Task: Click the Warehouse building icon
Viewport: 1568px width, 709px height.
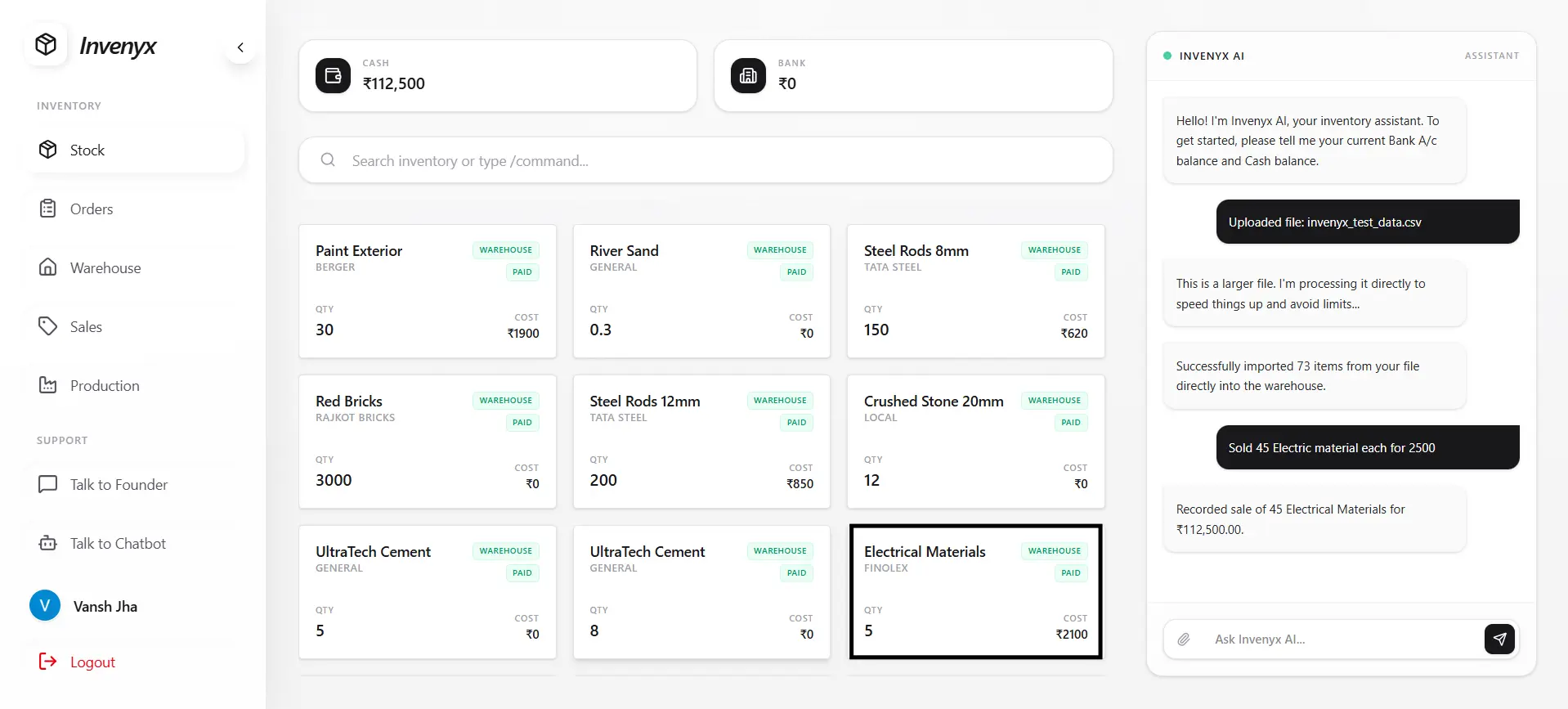Action: 48,267
